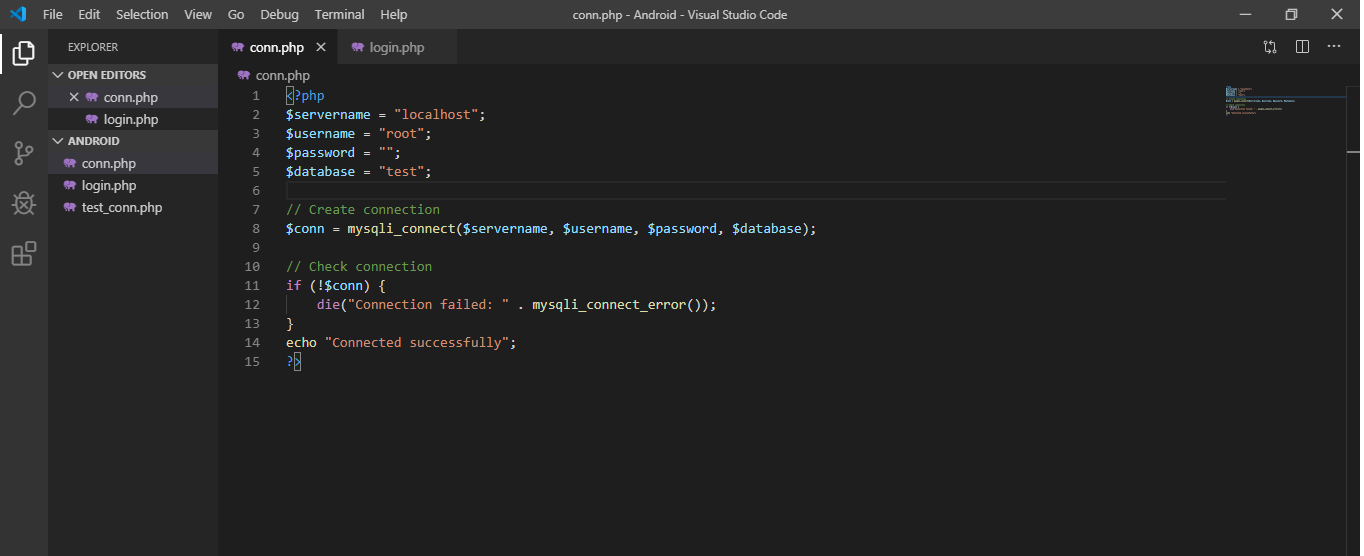This screenshot has width=1364, height=556.
Task: Select login.php under Open Editors
Action: pyautogui.click(x=133, y=119)
